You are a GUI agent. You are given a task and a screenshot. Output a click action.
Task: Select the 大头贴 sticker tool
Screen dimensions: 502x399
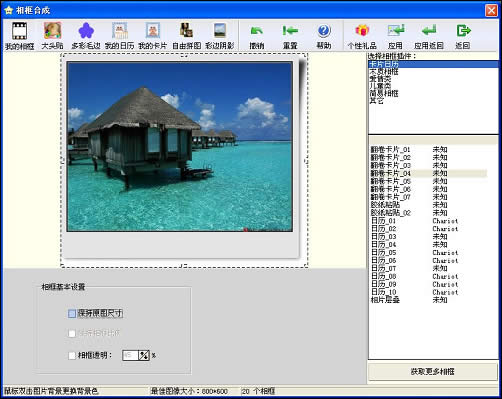point(53,30)
